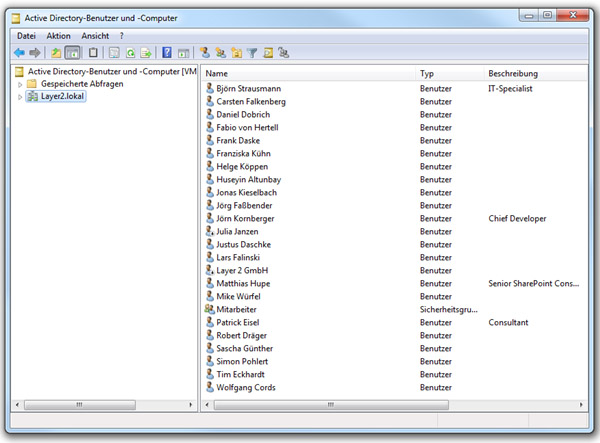Screen dimensions: 600x443
Task: Expand the Gespeicherte Abfragen tree node
Action: tap(19, 84)
